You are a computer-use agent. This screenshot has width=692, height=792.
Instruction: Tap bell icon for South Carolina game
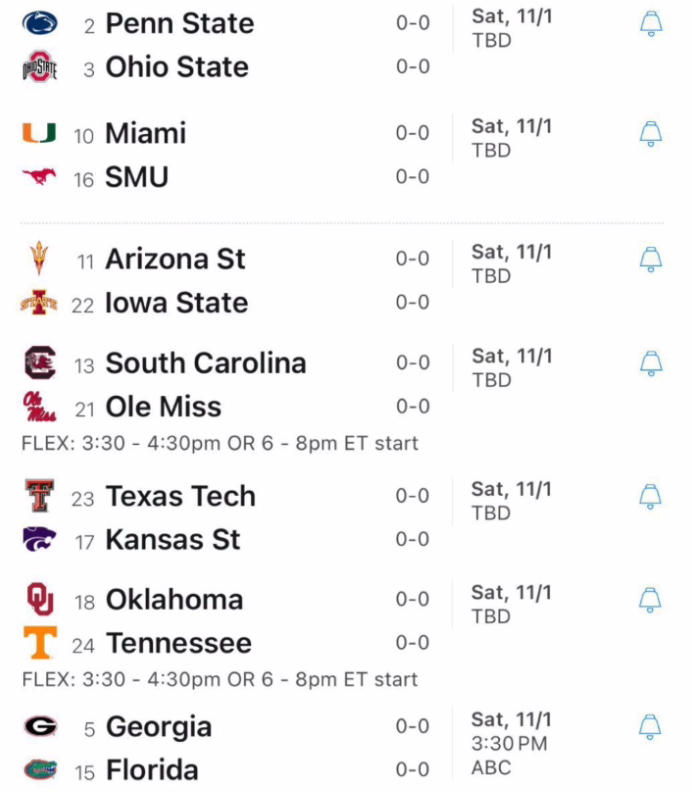[651, 363]
